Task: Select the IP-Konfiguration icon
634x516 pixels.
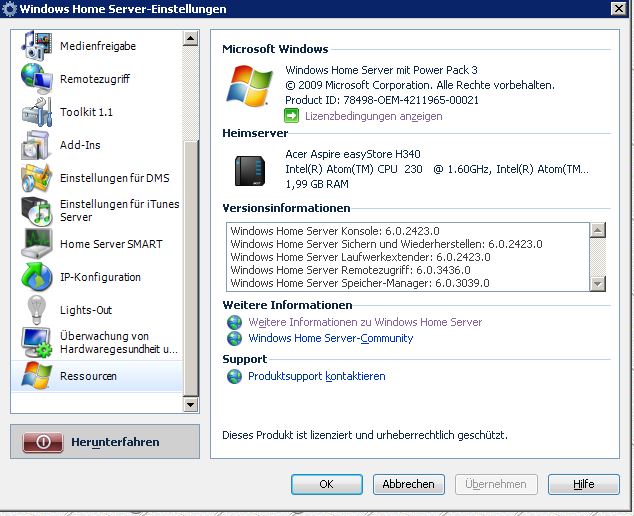Action: pyautogui.click(x=36, y=277)
